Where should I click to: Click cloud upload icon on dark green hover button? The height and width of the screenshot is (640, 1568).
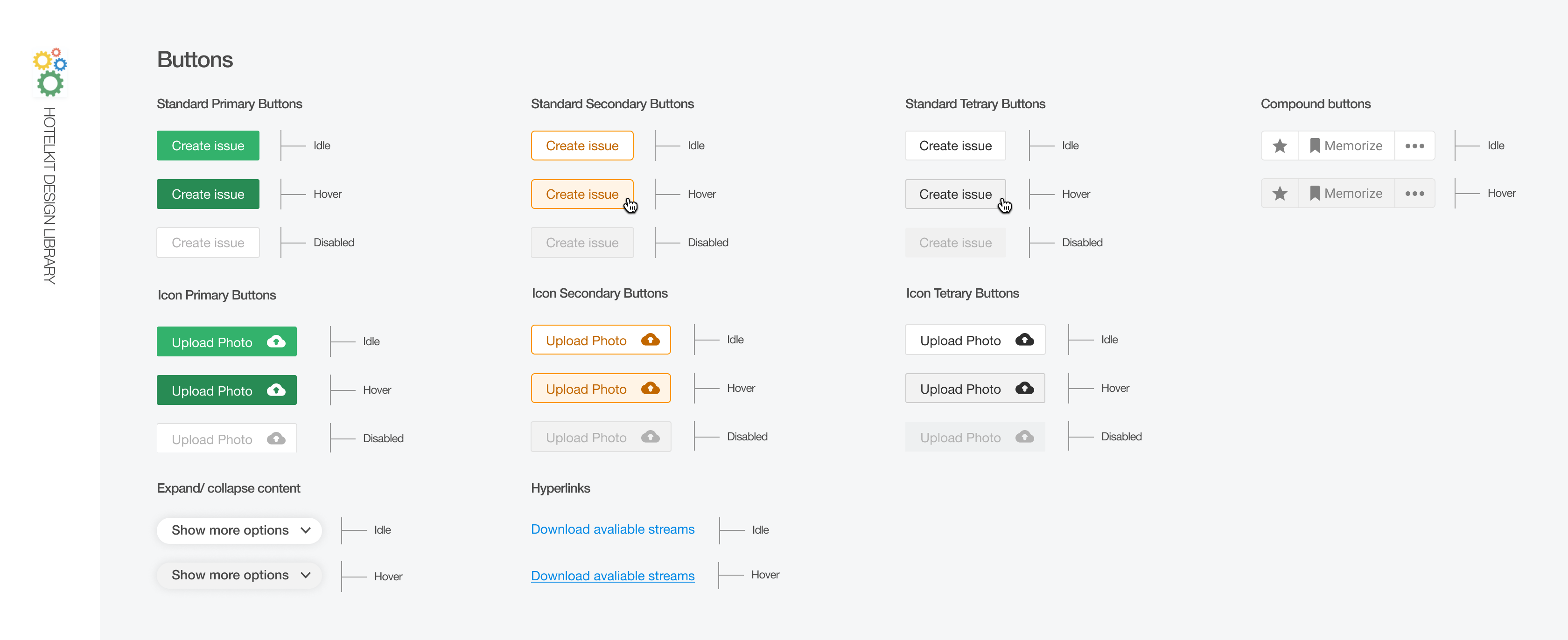coord(276,390)
